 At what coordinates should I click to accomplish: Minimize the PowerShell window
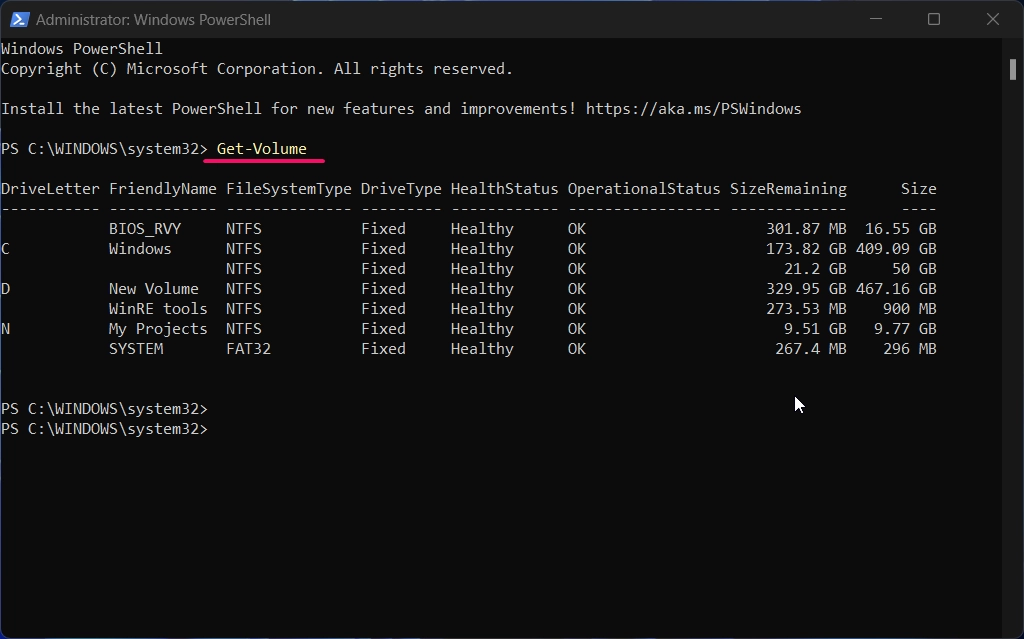[876, 19]
